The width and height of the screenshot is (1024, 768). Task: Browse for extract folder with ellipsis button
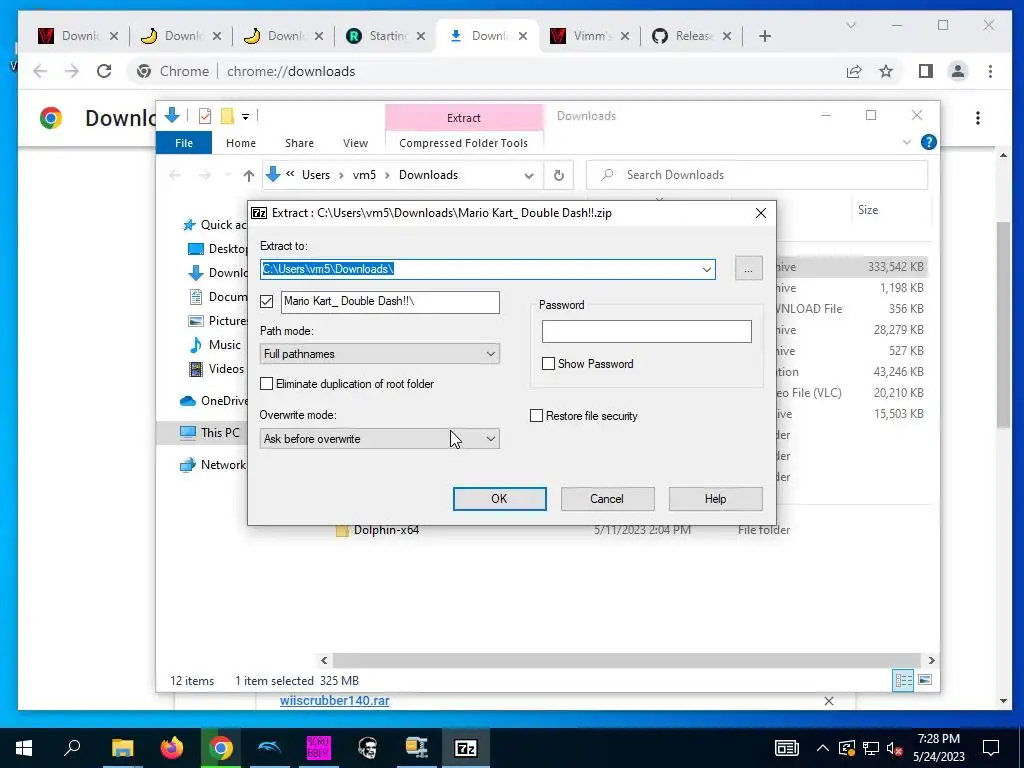[748, 269]
